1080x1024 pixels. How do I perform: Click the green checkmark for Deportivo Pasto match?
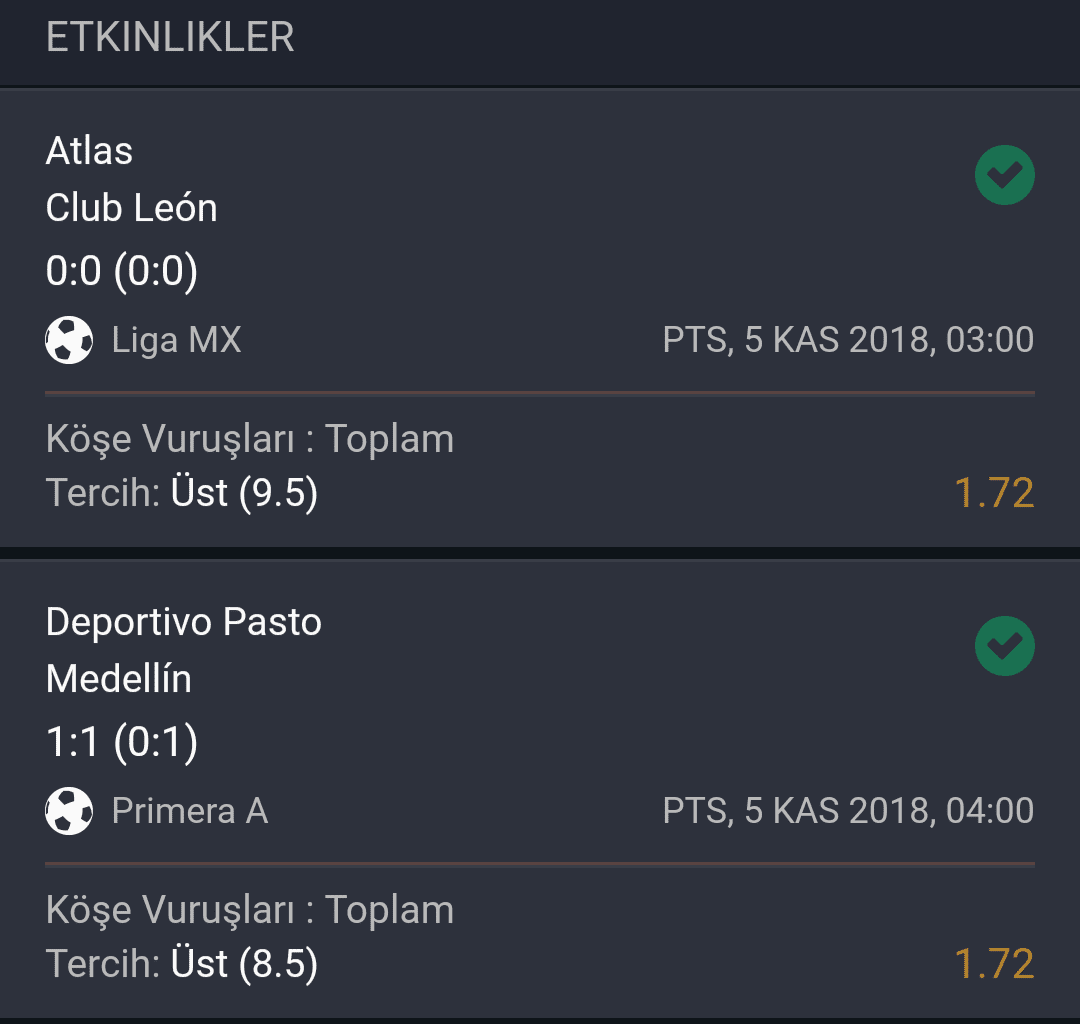pyautogui.click(x=1004, y=646)
